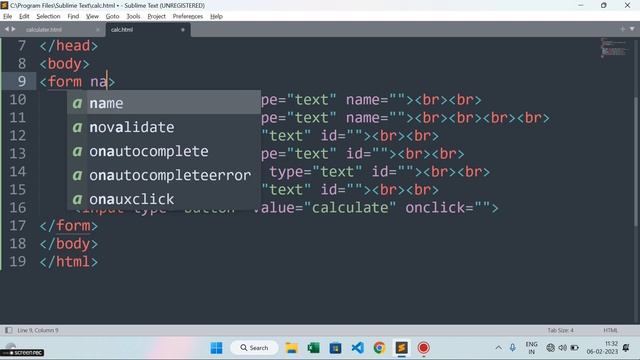Go to previous tab with left arrow
Screen dimensions: 640x360
[7, 29]
